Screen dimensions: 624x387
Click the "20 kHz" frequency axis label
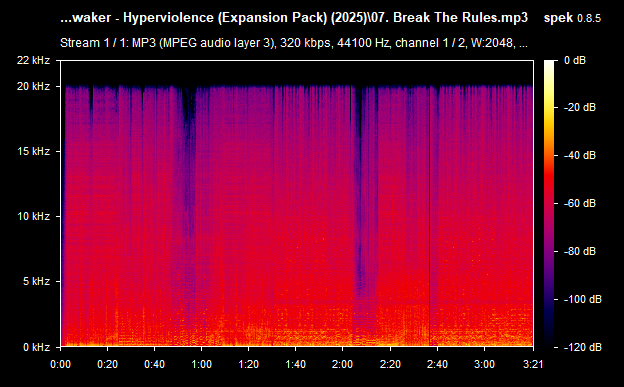[x=33, y=86]
